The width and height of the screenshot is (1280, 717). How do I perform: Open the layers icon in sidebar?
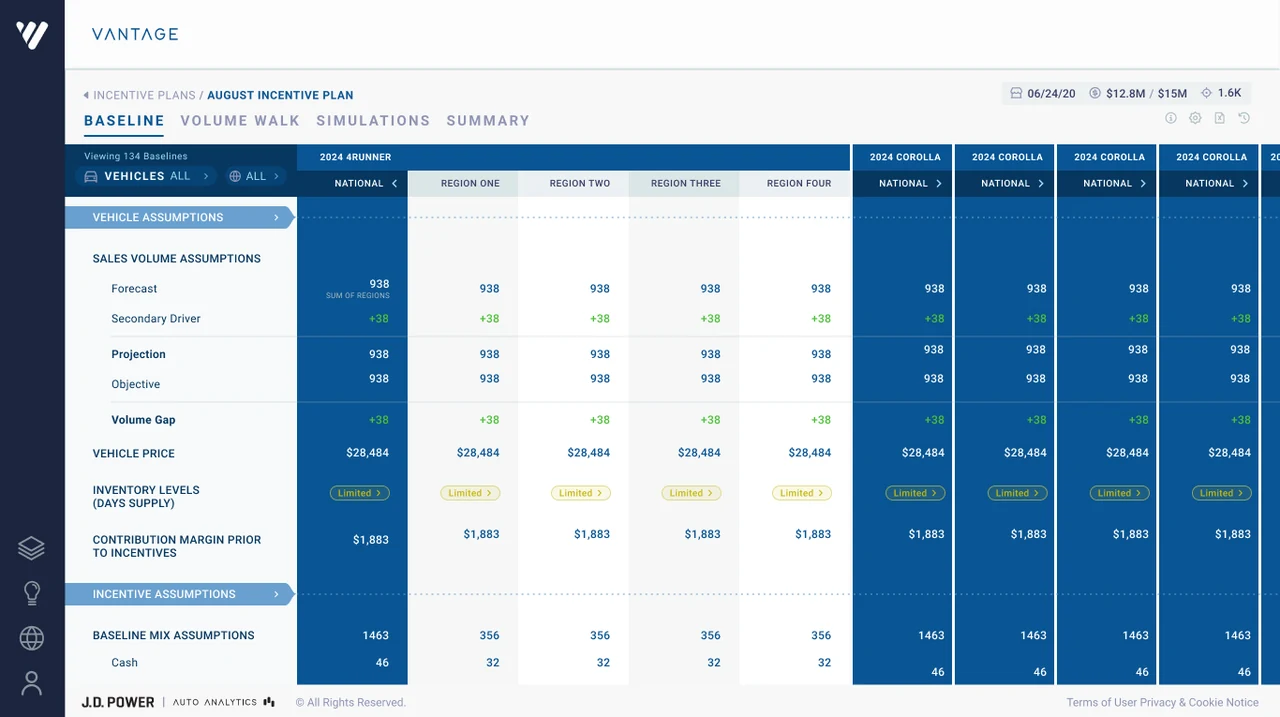[31, 548]
